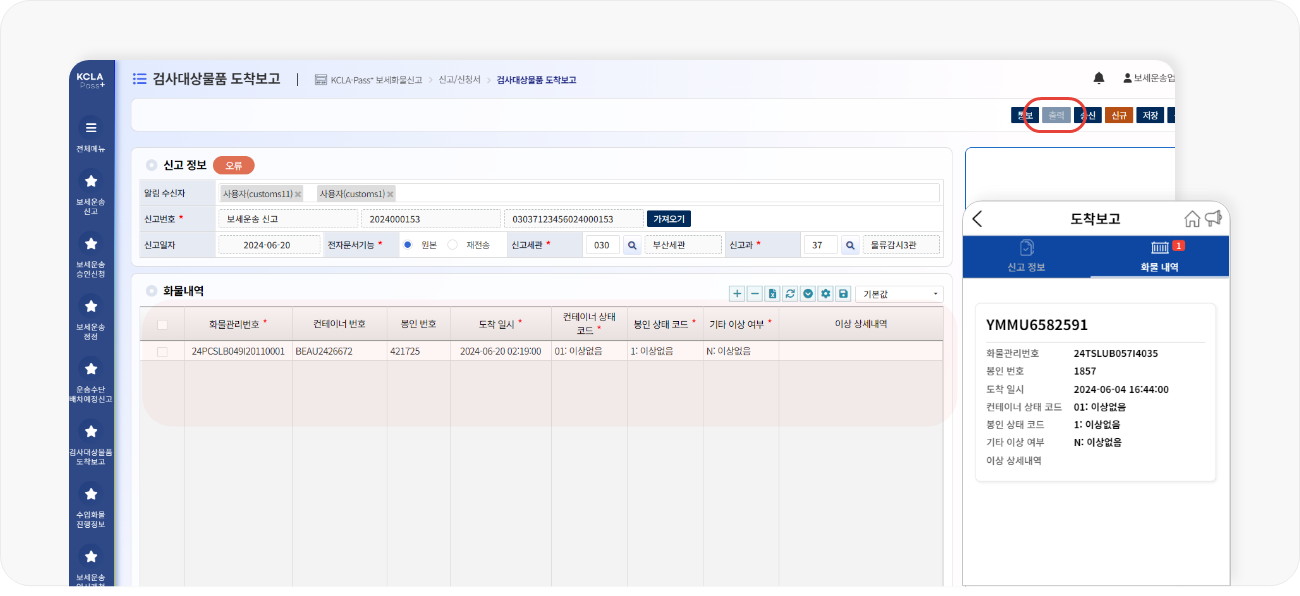1300x596 pixels.
Task: Switch to the 화물 내역 tab
Action: coord(1160,255)
